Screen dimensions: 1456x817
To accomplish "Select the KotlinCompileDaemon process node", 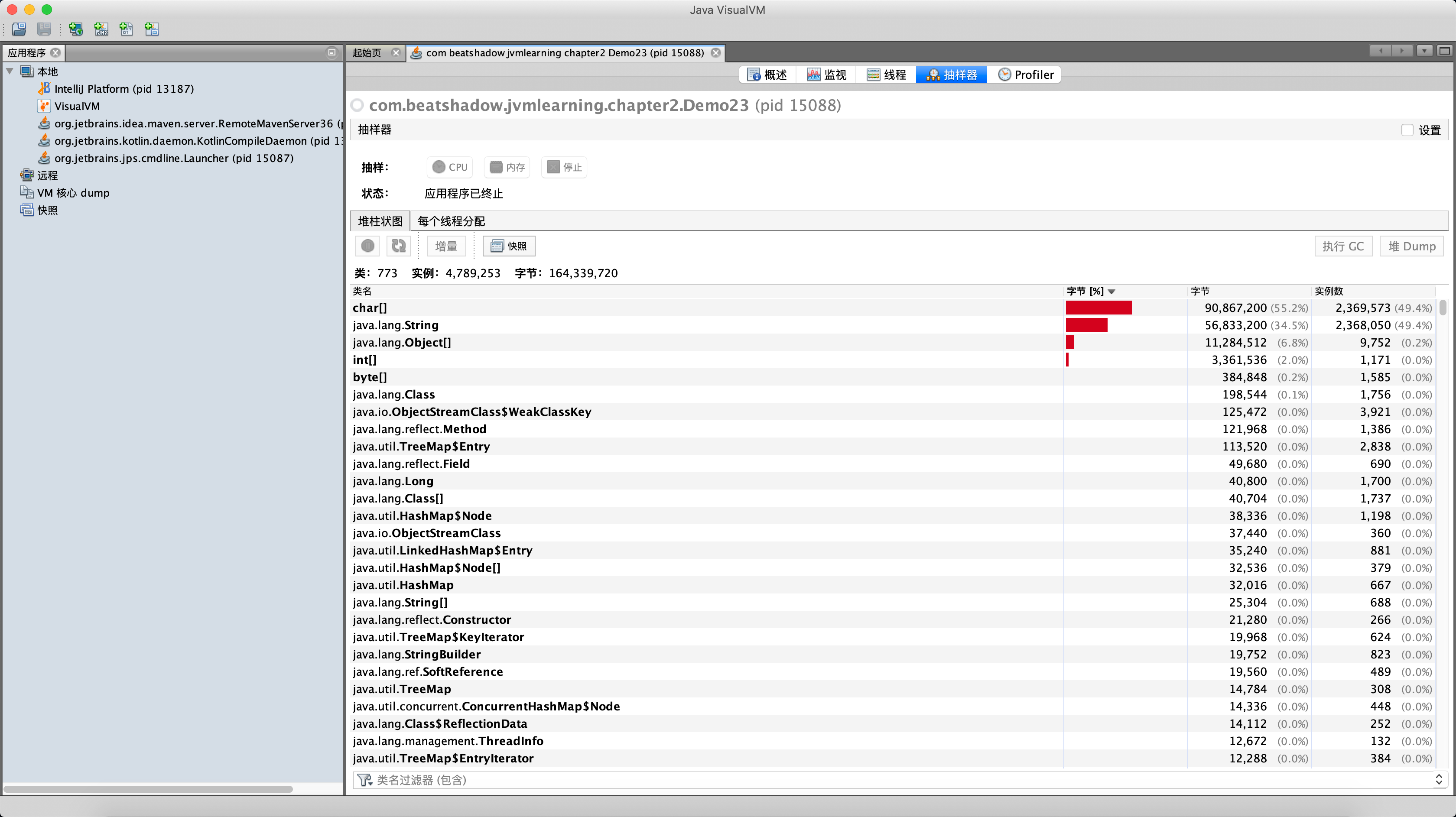I will point(190,141).
